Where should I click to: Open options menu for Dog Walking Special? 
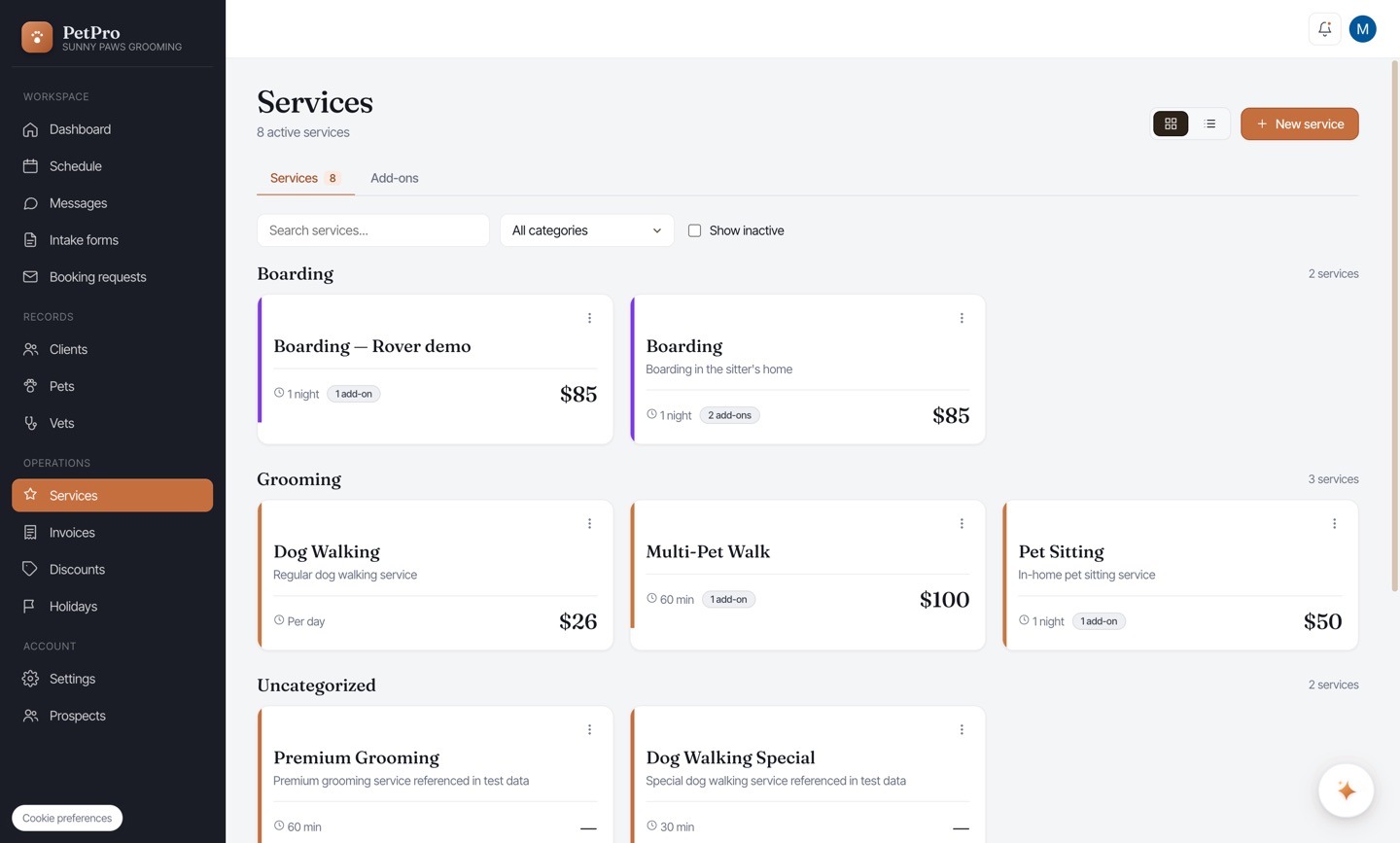pos(962,729)
